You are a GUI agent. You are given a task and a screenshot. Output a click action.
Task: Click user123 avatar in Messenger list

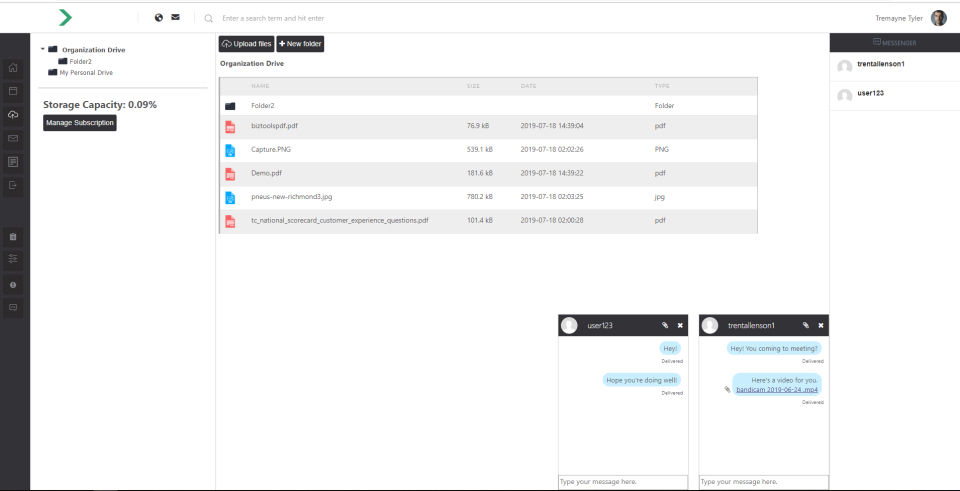tap(845, 96)
